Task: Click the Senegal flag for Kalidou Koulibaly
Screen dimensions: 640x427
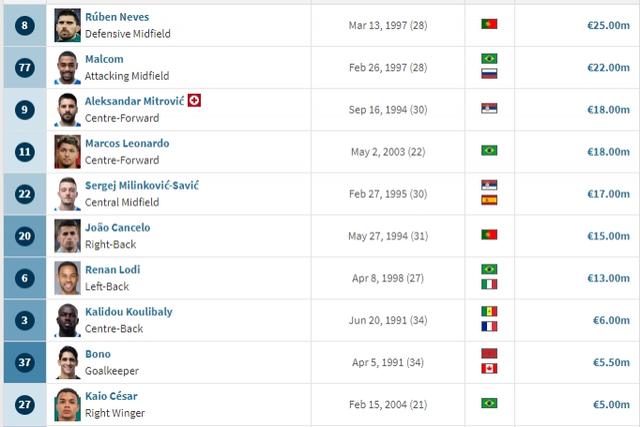Action: 489,311
